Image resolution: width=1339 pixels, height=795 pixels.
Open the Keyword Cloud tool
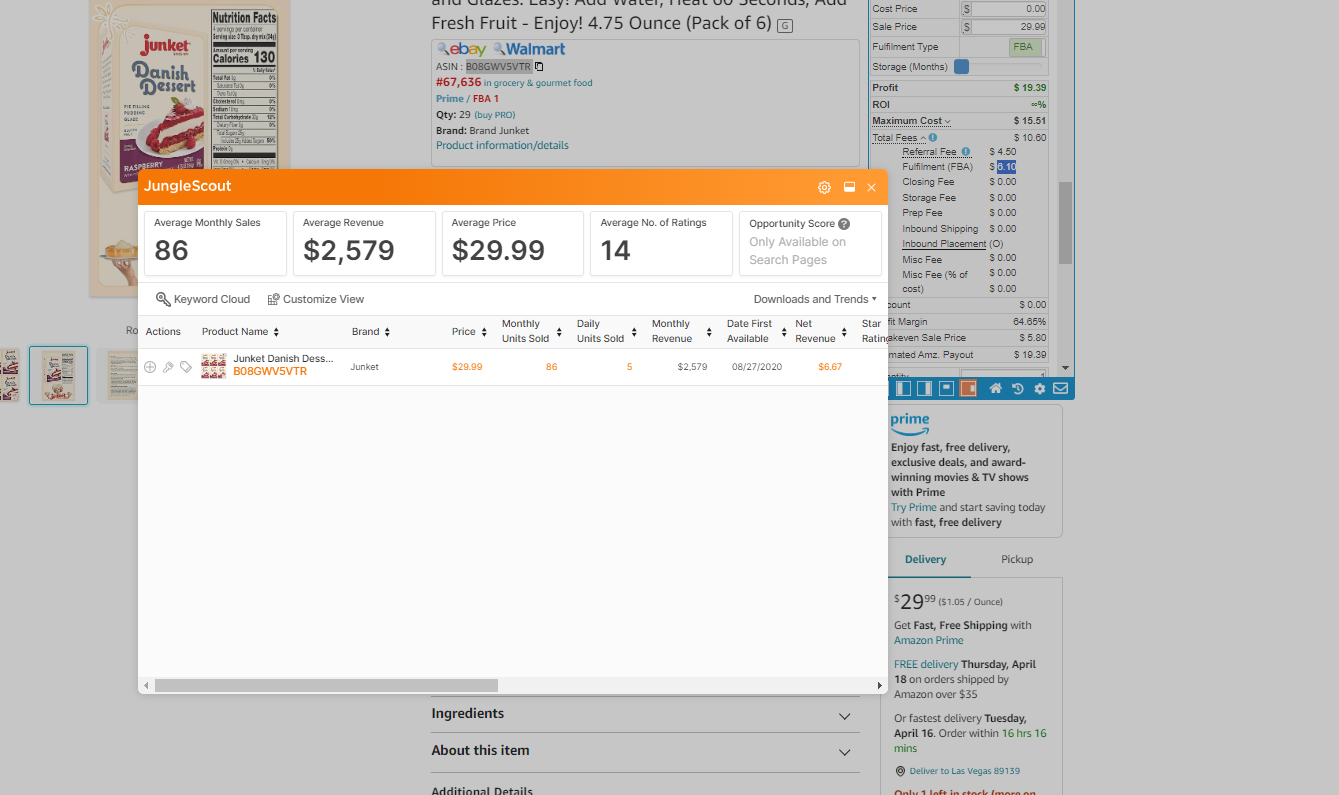tap(203, 299)
